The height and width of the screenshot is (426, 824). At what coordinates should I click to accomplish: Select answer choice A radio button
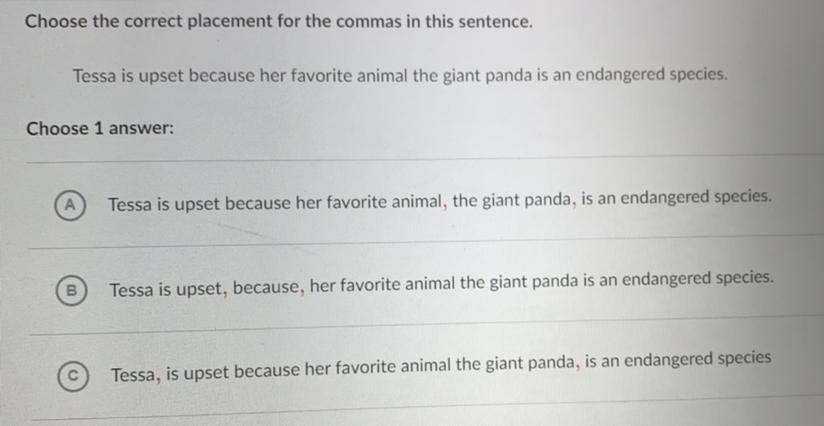[x=69, y=203]
